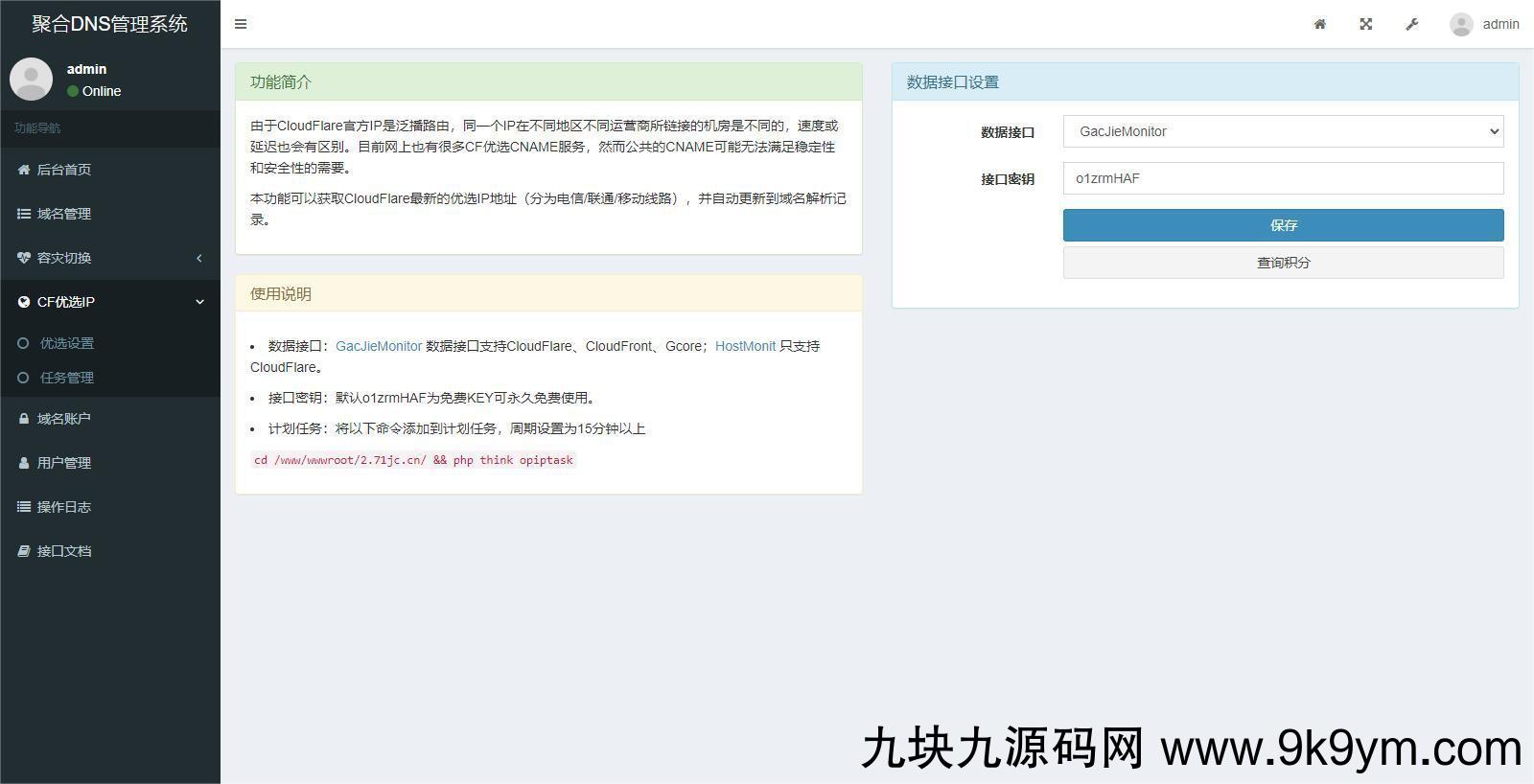Collapse the CF优选IP menu chevron
This screenshot has height=784, width=1534.
click(x=199, y=302)
